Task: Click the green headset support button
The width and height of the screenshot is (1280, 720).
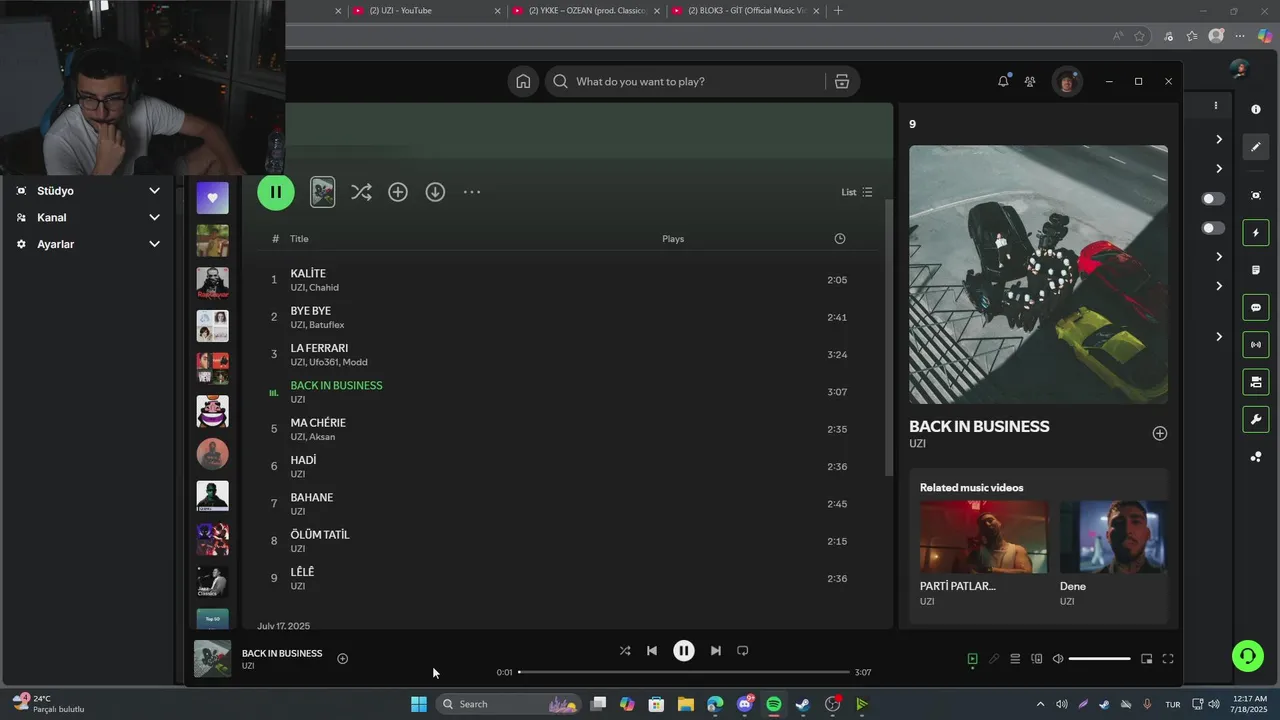Action: point(1248,656)
